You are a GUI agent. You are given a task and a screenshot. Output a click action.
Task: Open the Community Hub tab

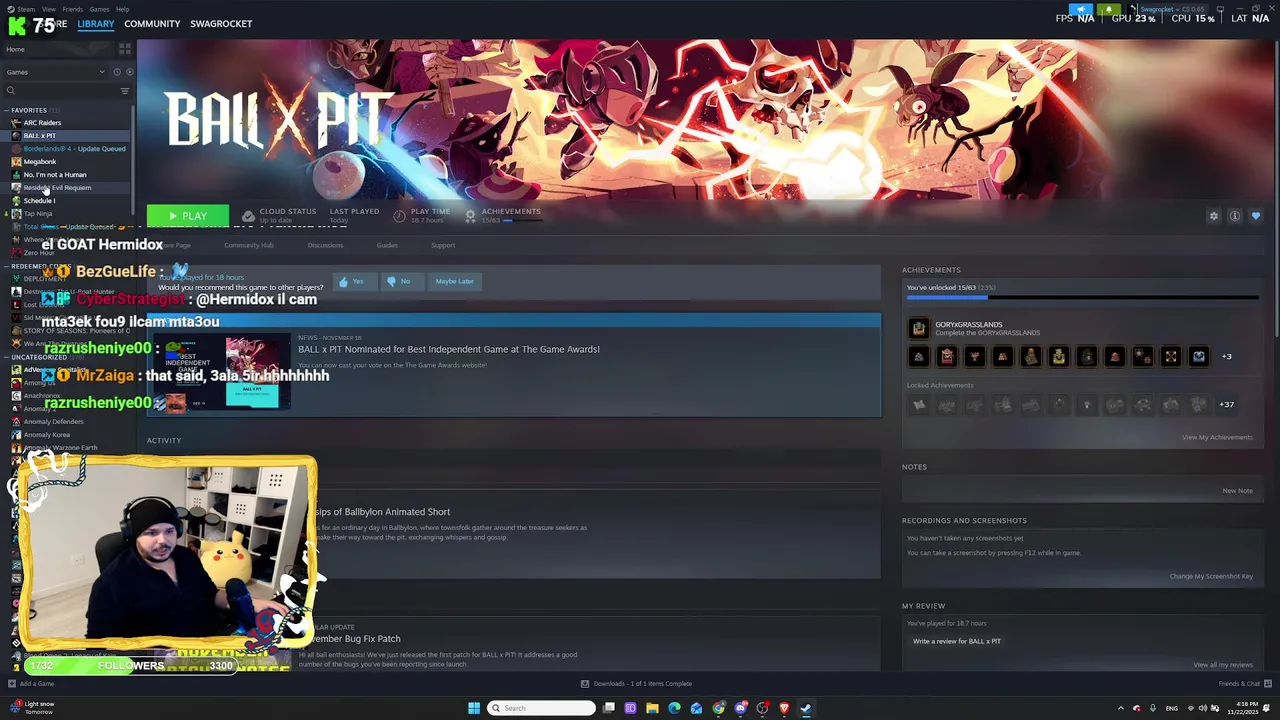tap(249, 245)
